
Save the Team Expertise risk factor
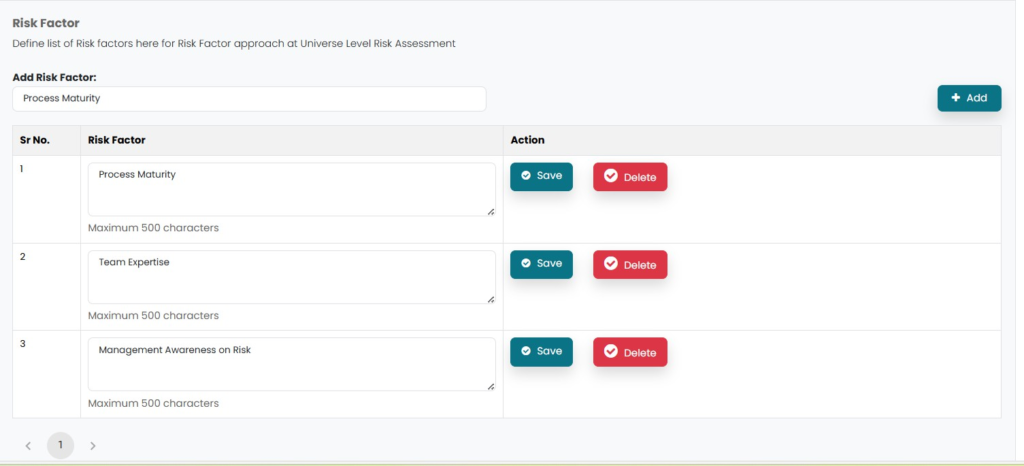[541, 264]
